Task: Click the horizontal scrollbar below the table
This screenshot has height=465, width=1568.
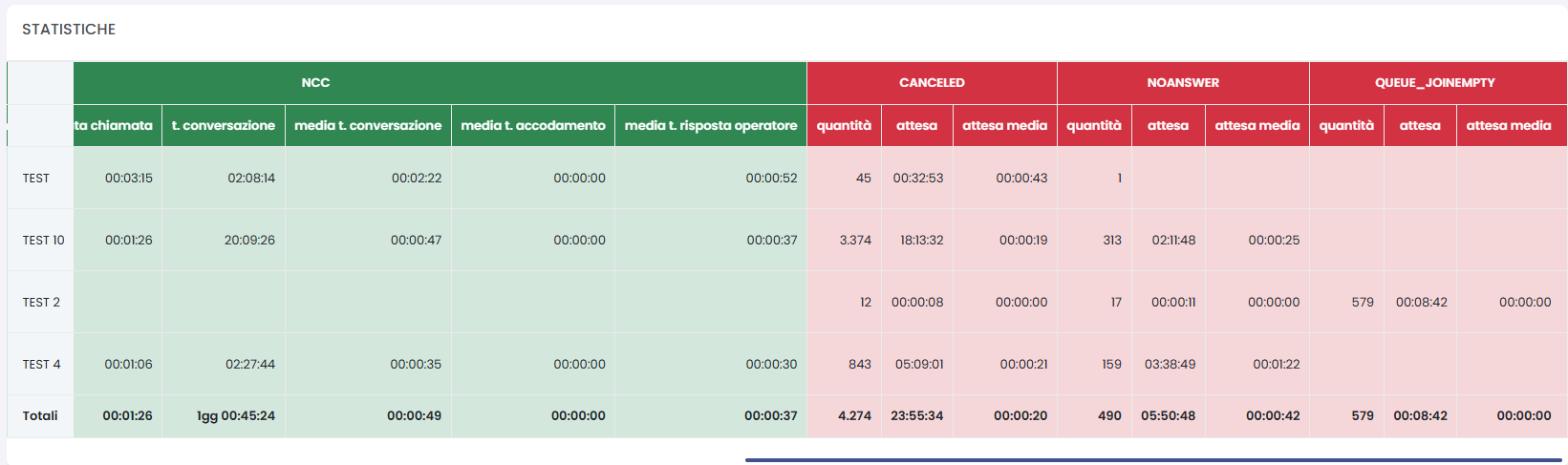Action: (1152, 460)
